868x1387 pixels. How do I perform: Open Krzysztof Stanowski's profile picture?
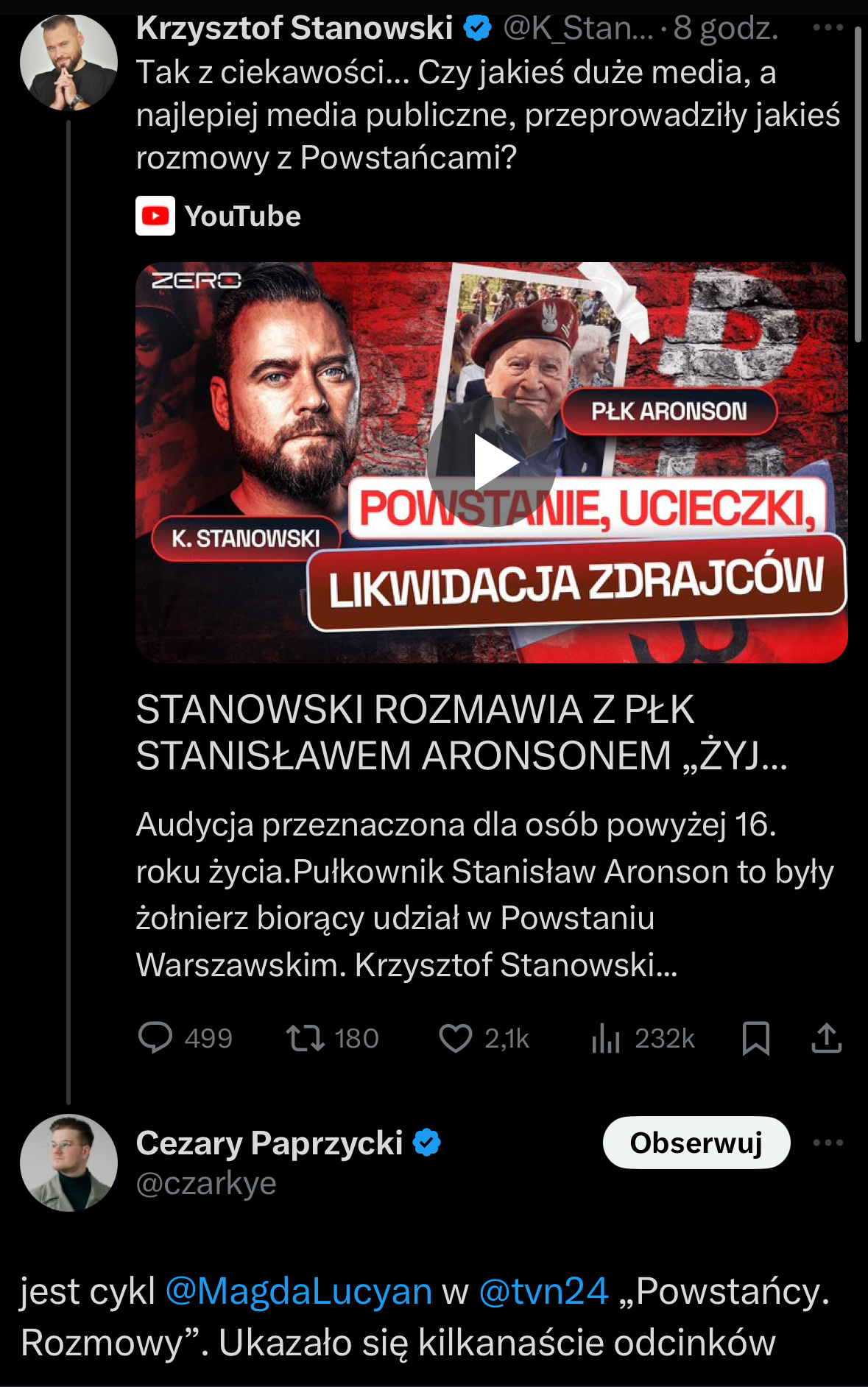coord(68,62)
